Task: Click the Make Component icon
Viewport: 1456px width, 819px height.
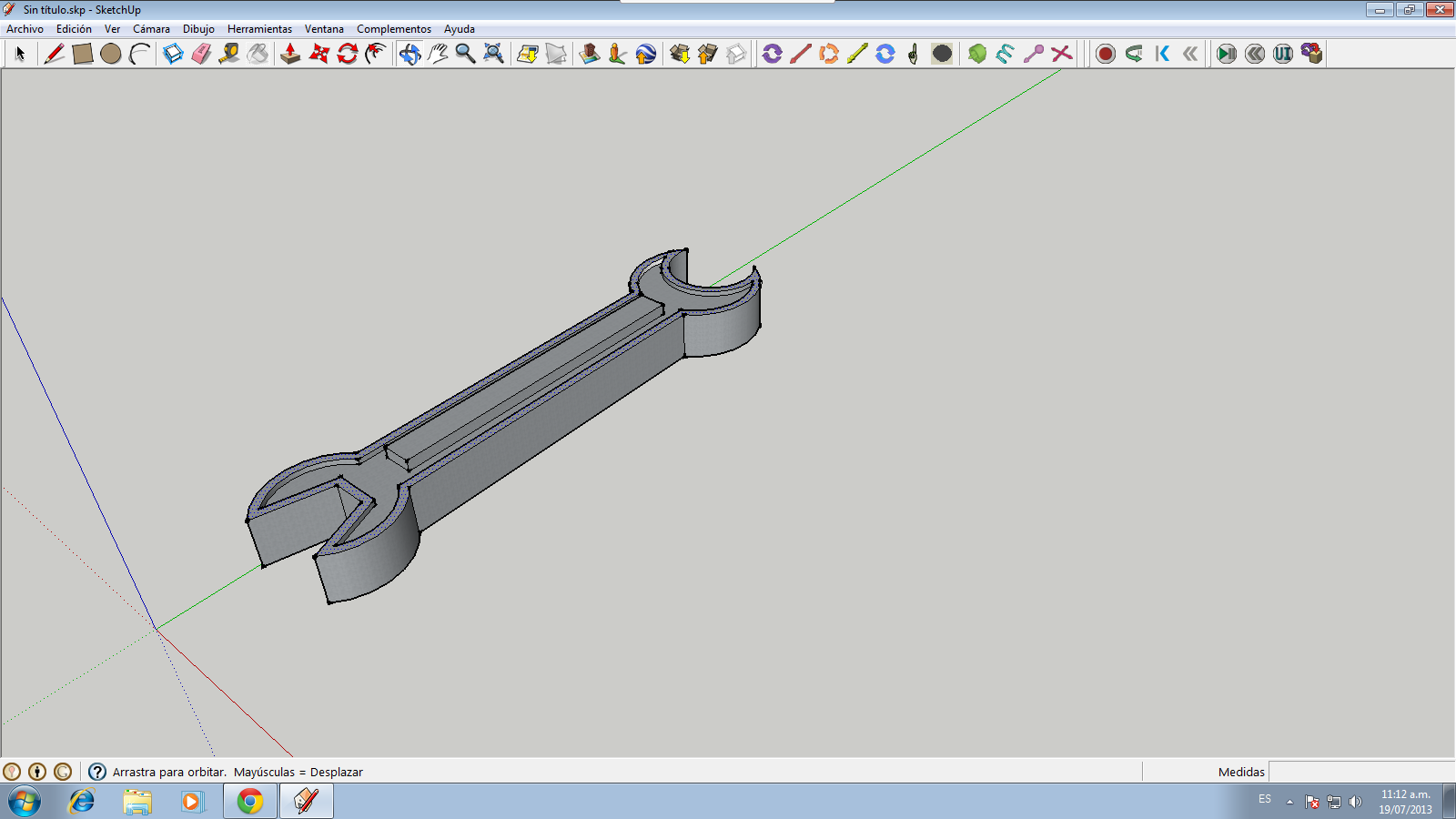Action: (x=173, y=54)
